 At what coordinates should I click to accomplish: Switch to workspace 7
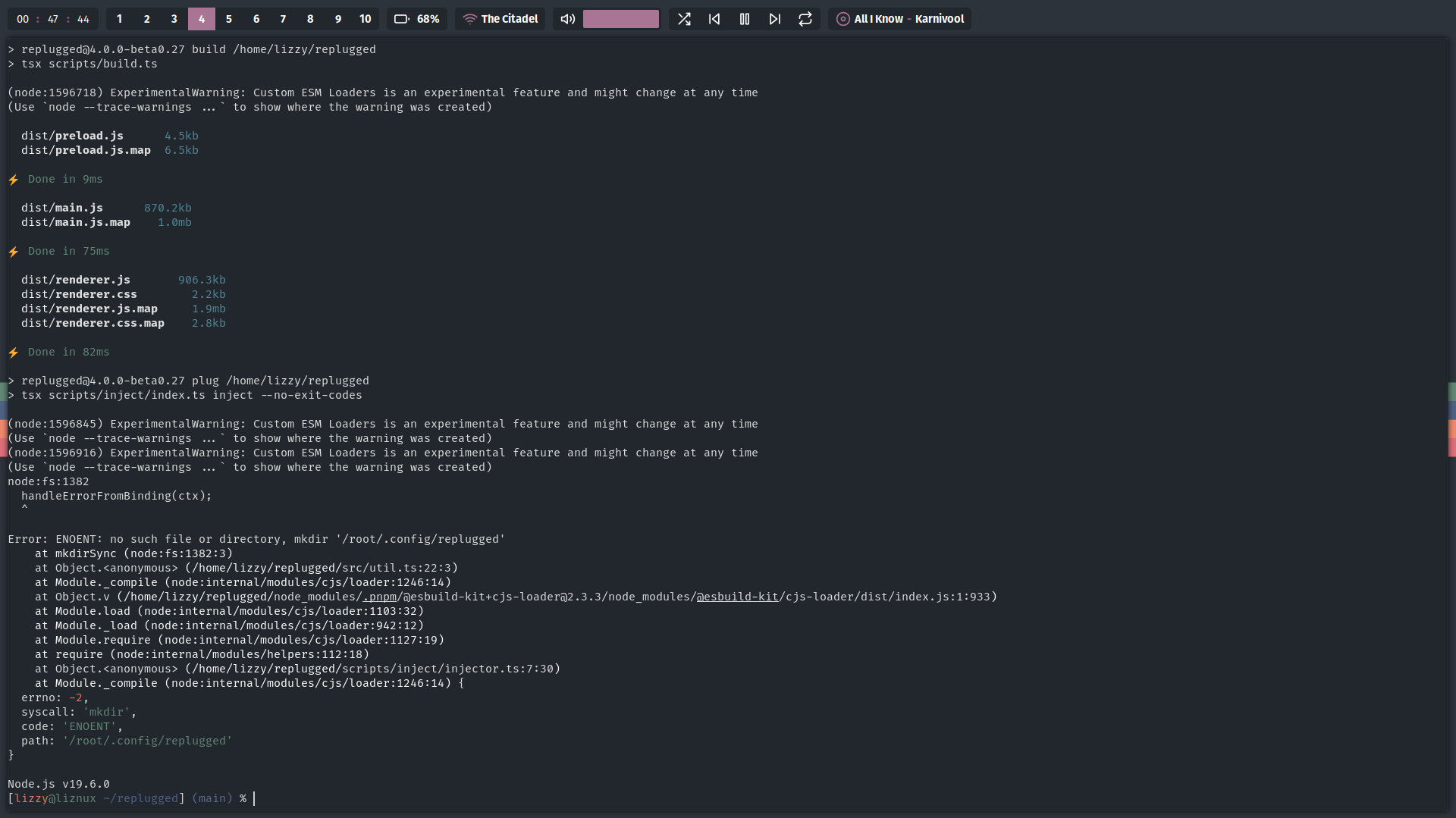[283, 19]
